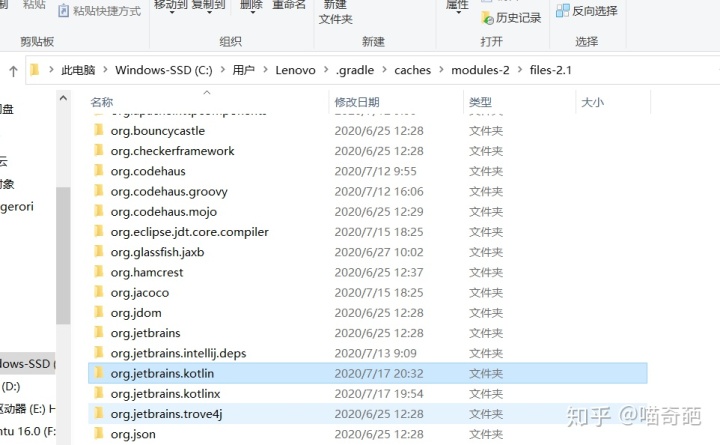Select org.checkerframework folder icon
This screenshot has width=720, height=445.
click(x=98, y=151)
